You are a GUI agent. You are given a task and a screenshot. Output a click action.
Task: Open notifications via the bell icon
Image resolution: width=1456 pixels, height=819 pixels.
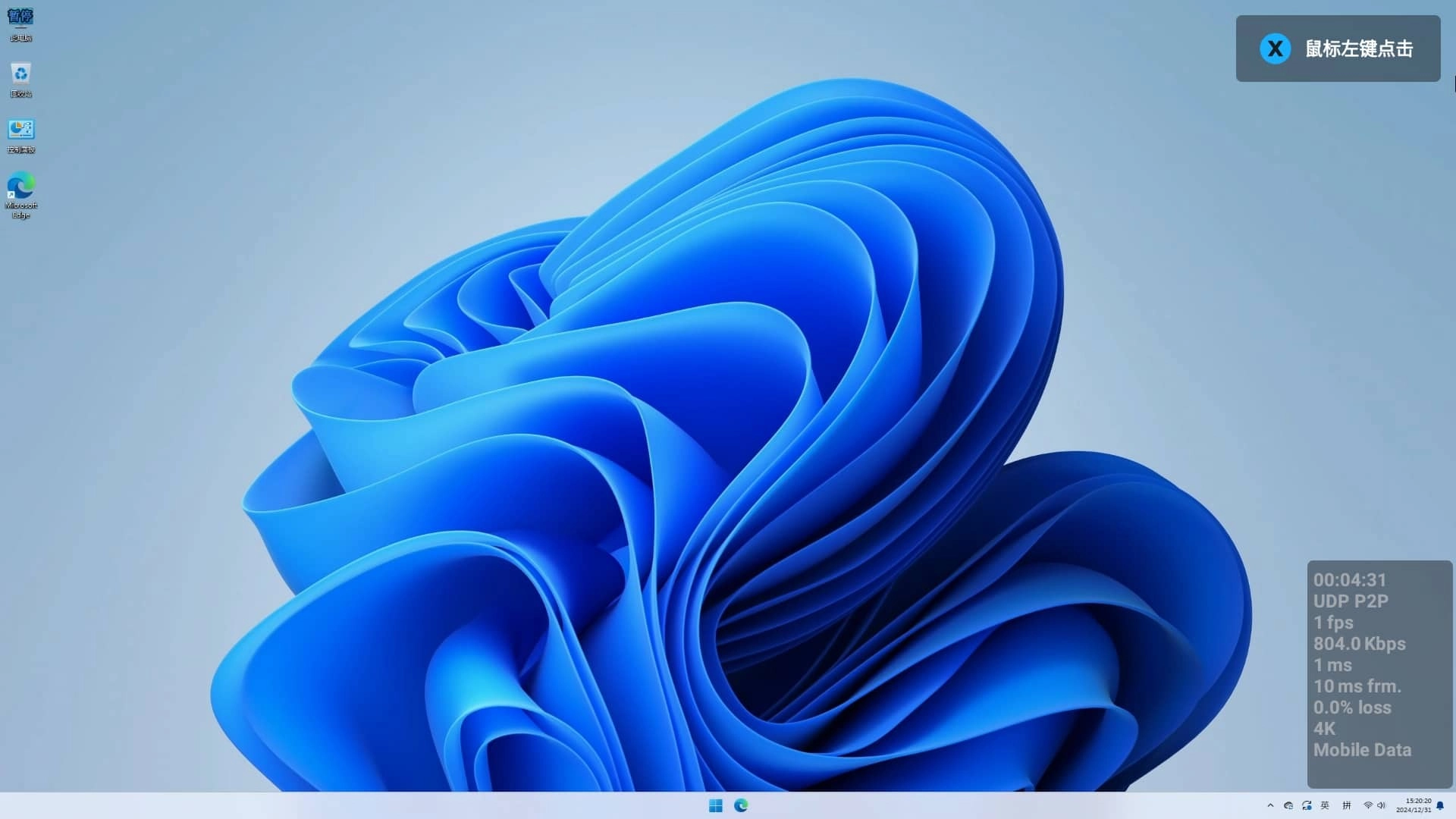coord(1440,805)
